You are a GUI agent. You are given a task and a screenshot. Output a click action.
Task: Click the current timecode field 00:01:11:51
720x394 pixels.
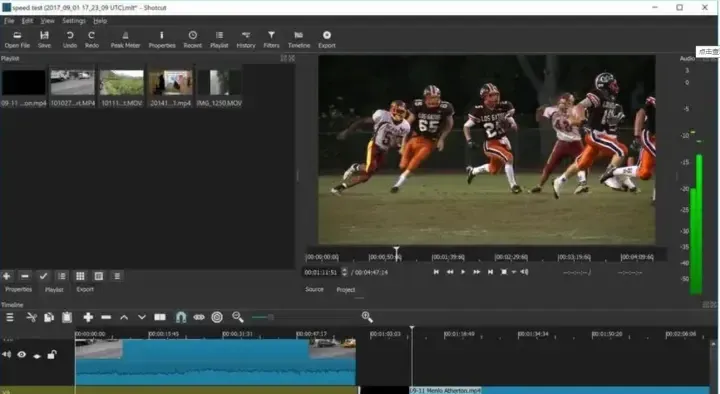click(x=321, y=272)
